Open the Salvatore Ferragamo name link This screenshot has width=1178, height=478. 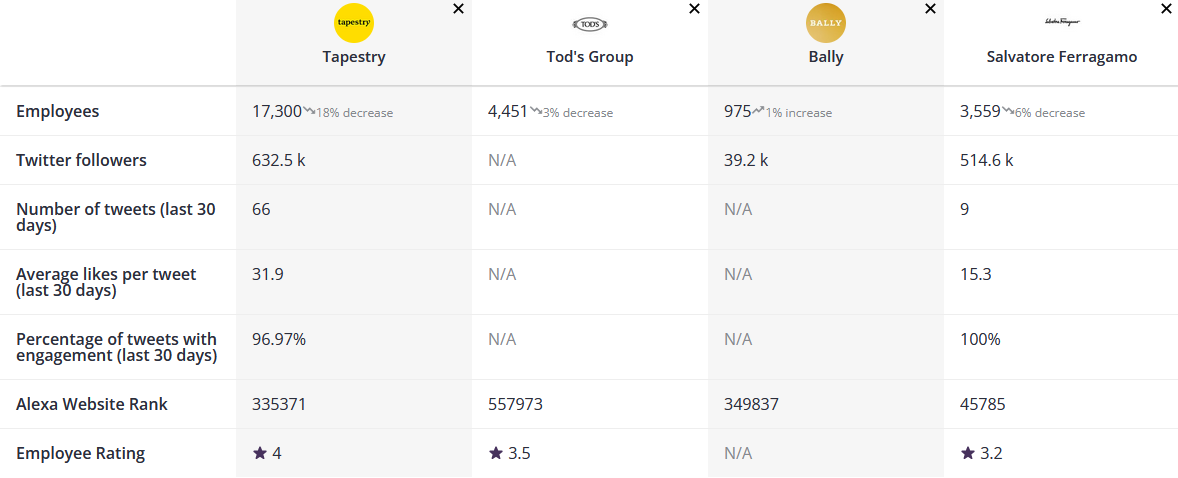click(1061, 57)
